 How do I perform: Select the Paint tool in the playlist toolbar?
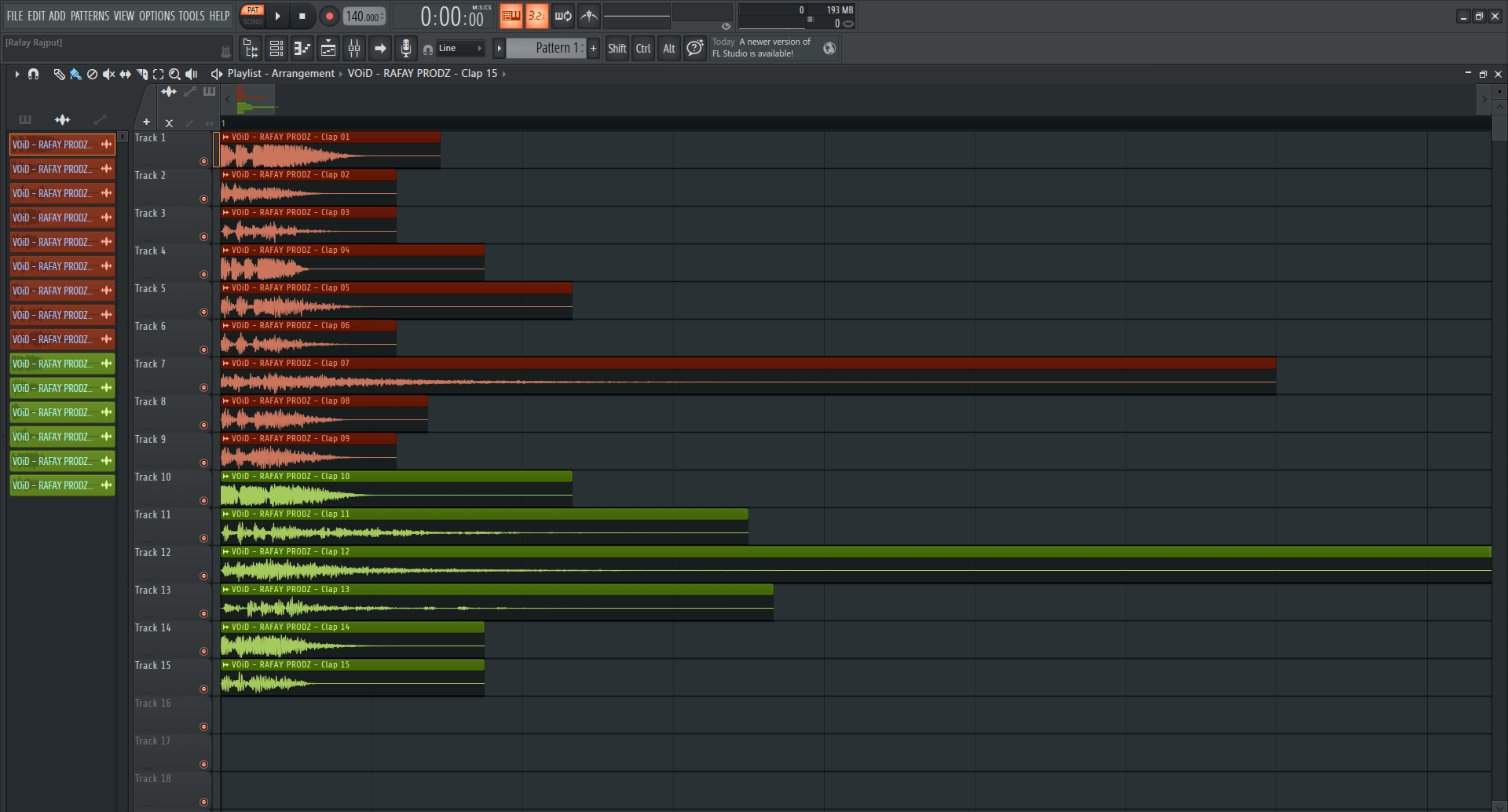pos(75,73)
